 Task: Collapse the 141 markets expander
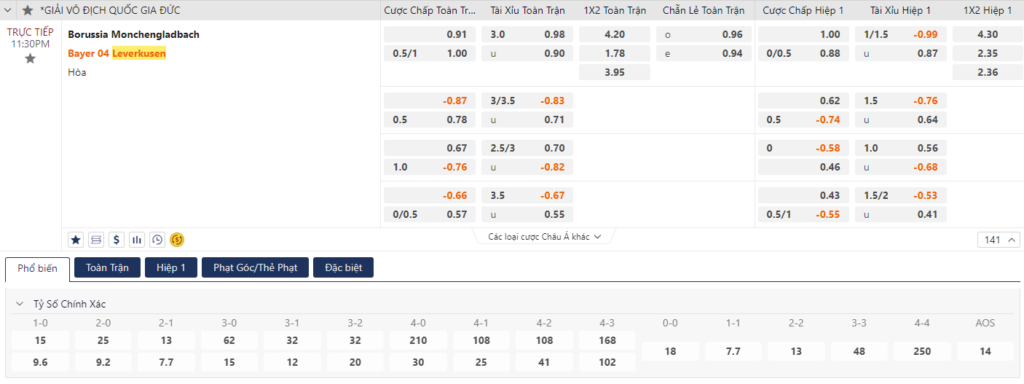pyautogui.click(x=999, y=240)
